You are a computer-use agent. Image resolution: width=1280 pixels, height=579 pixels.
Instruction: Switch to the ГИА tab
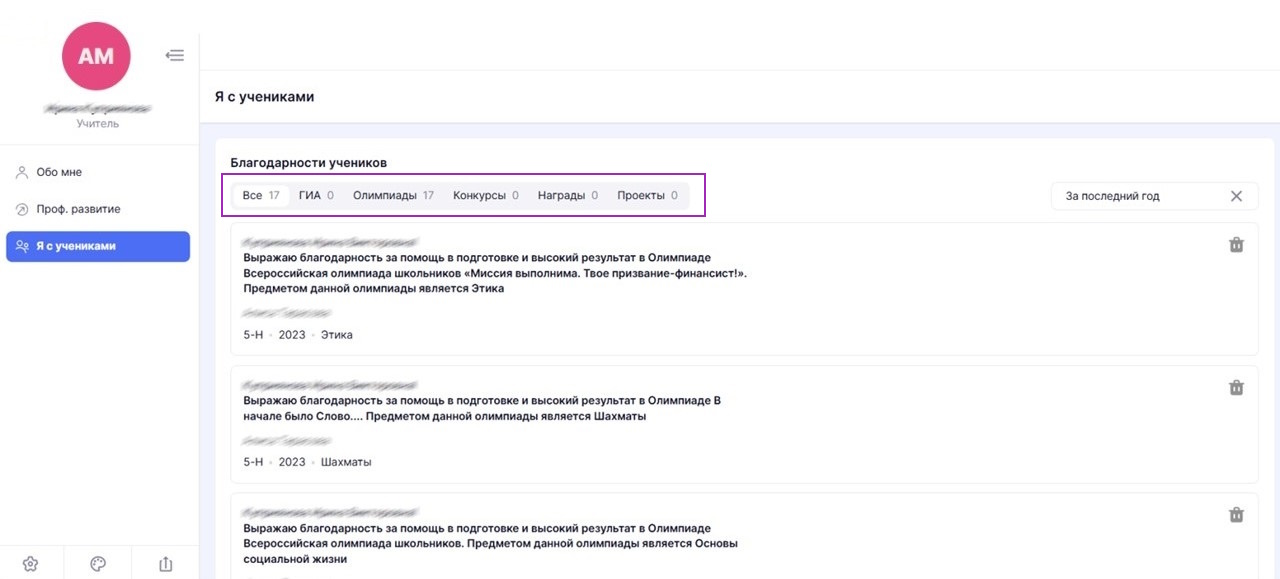point(316,195)
